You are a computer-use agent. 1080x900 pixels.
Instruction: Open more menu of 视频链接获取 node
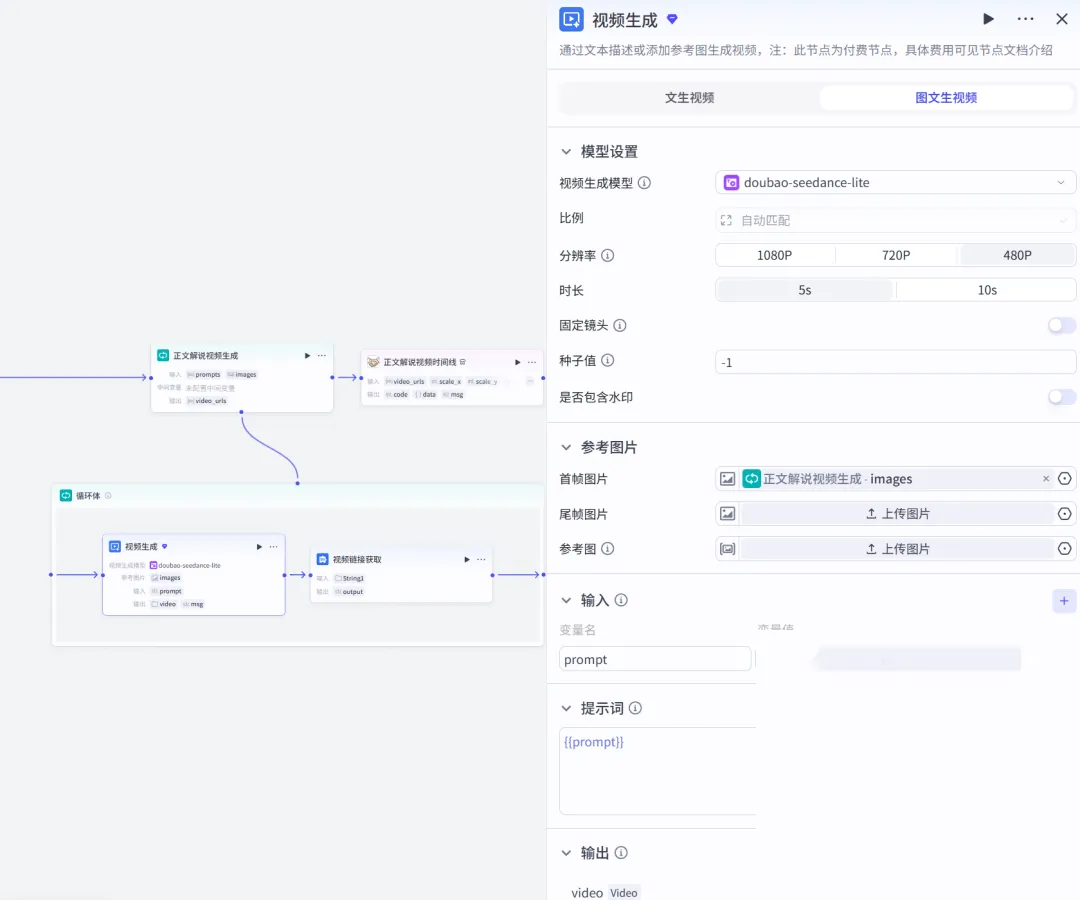[x=481, y=559]
